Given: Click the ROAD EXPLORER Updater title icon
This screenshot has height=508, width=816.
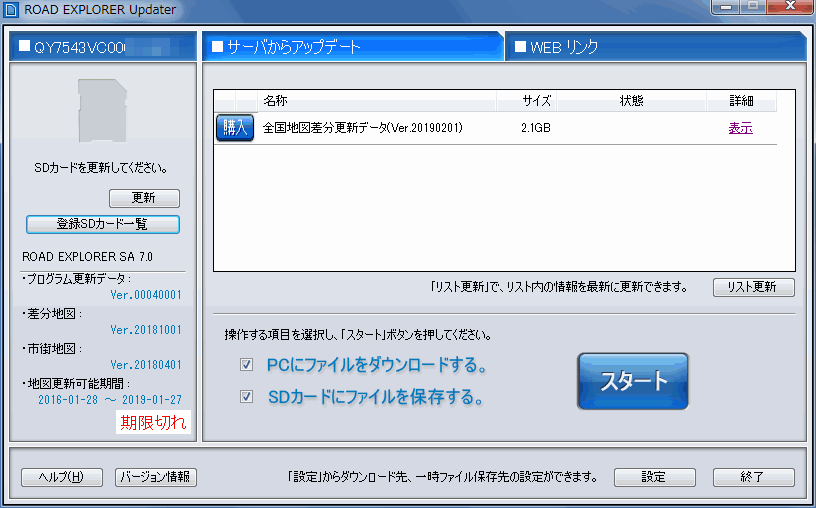Looking at the screenshot, I should coord(10,9).
